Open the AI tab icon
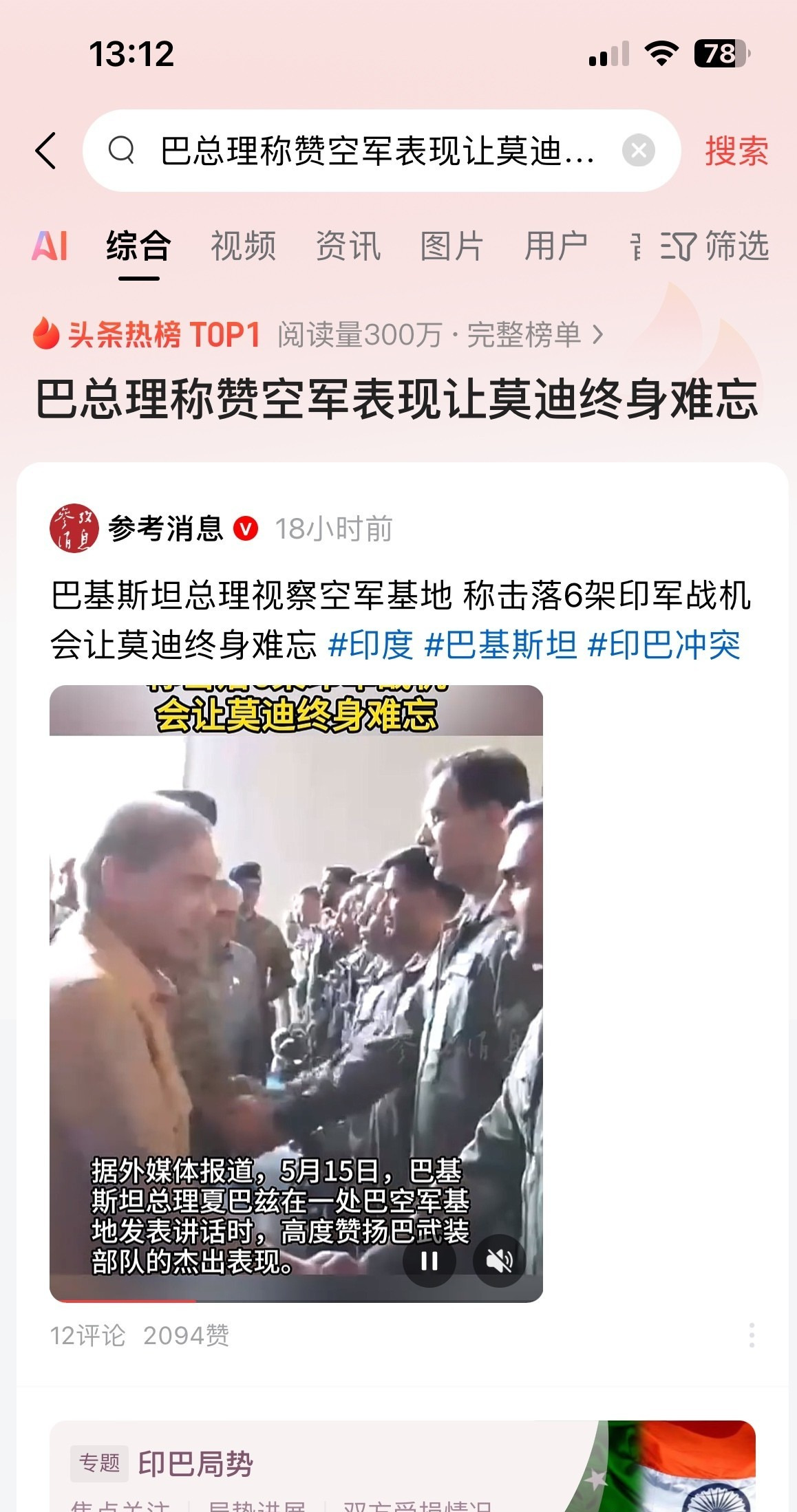 [50, 246]
